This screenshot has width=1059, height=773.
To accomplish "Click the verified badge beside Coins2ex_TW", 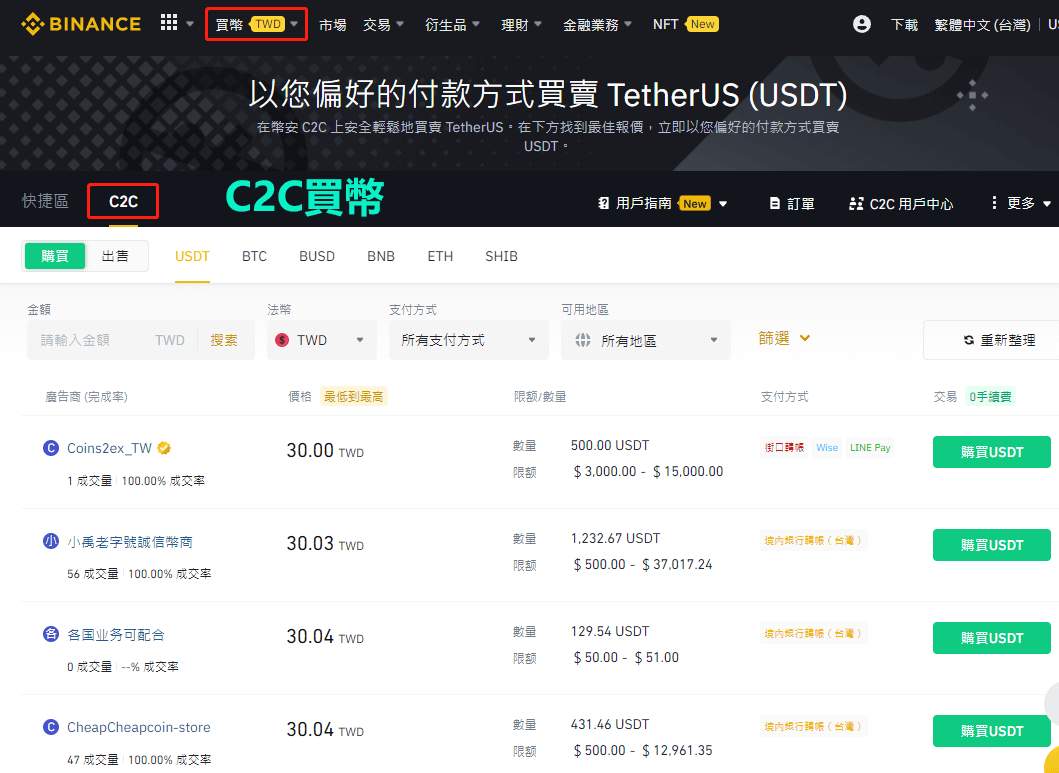I will pos(166,447).
